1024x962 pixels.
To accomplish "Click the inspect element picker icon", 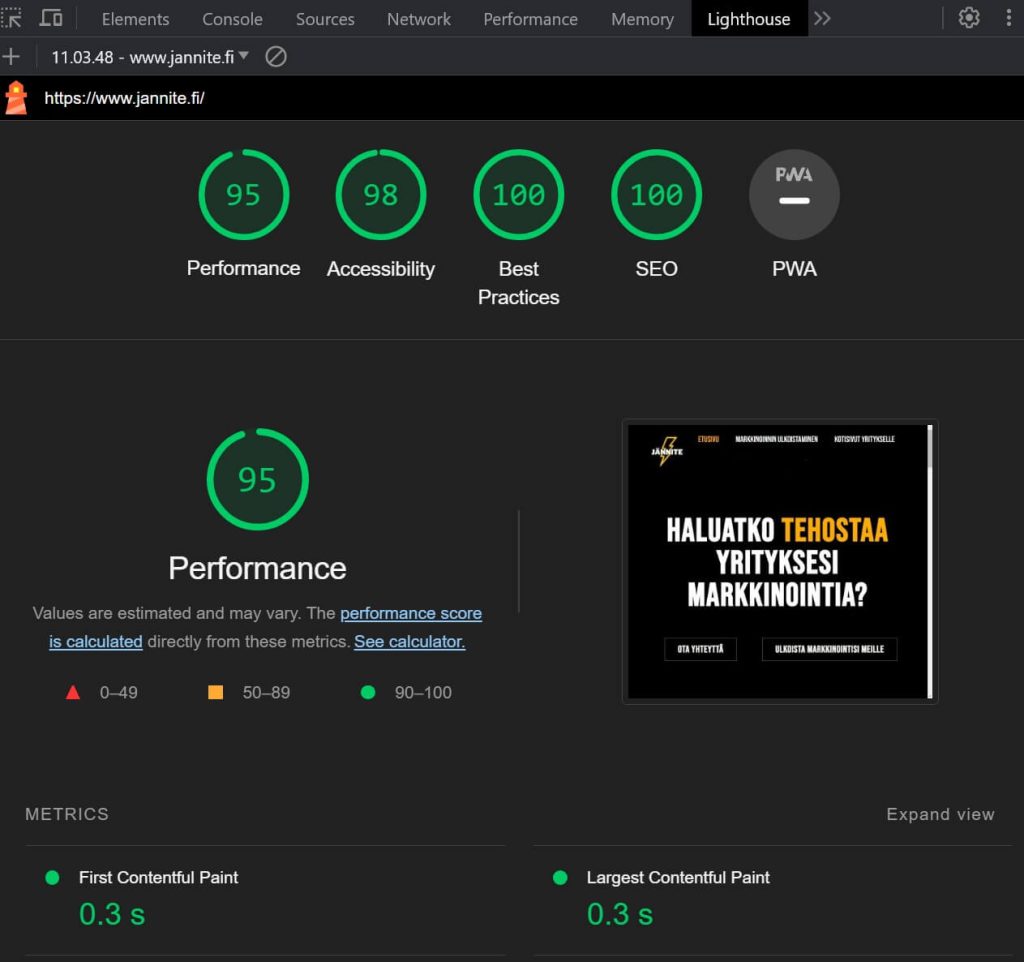I will pyautogui.click(x=11, y=18).
